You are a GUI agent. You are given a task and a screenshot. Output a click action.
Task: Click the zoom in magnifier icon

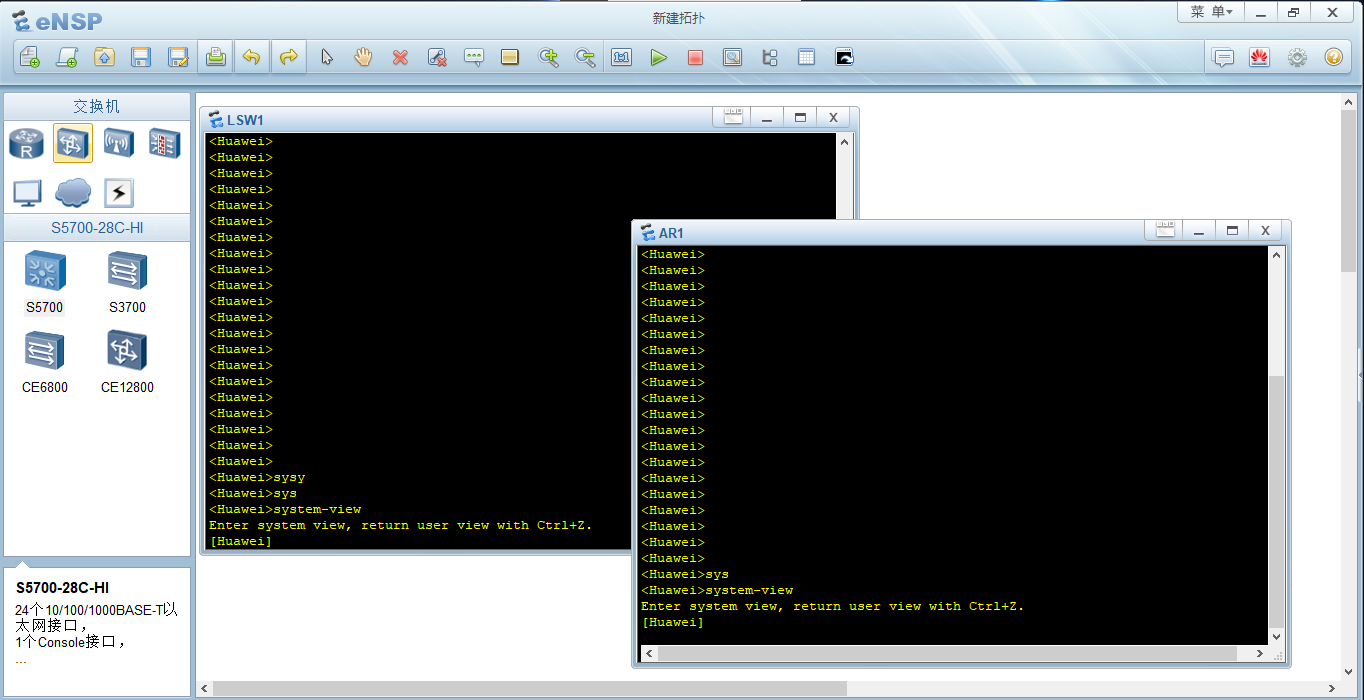click(548, 58)
